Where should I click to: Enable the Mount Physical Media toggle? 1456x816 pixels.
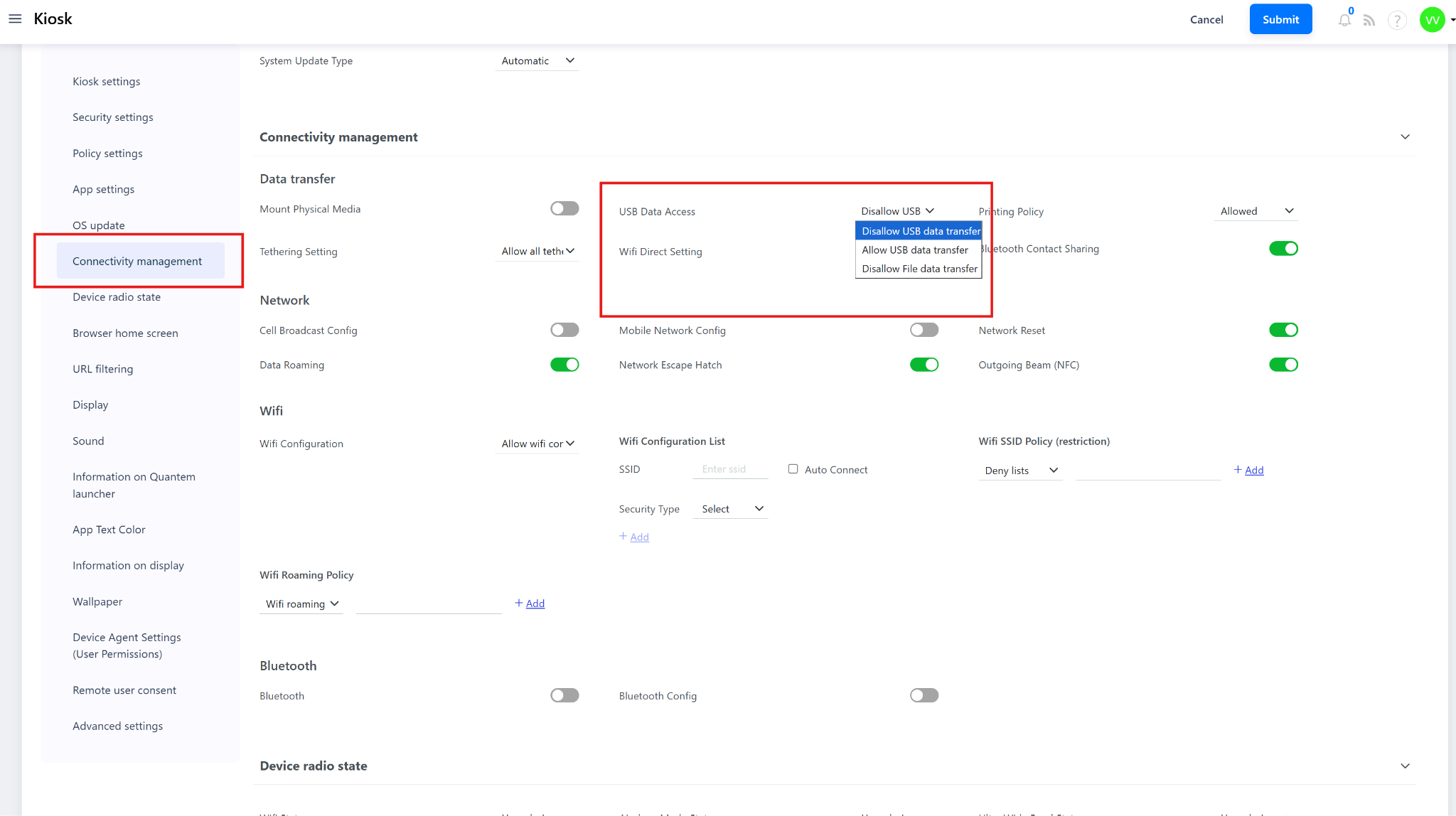tap(564, 209)
